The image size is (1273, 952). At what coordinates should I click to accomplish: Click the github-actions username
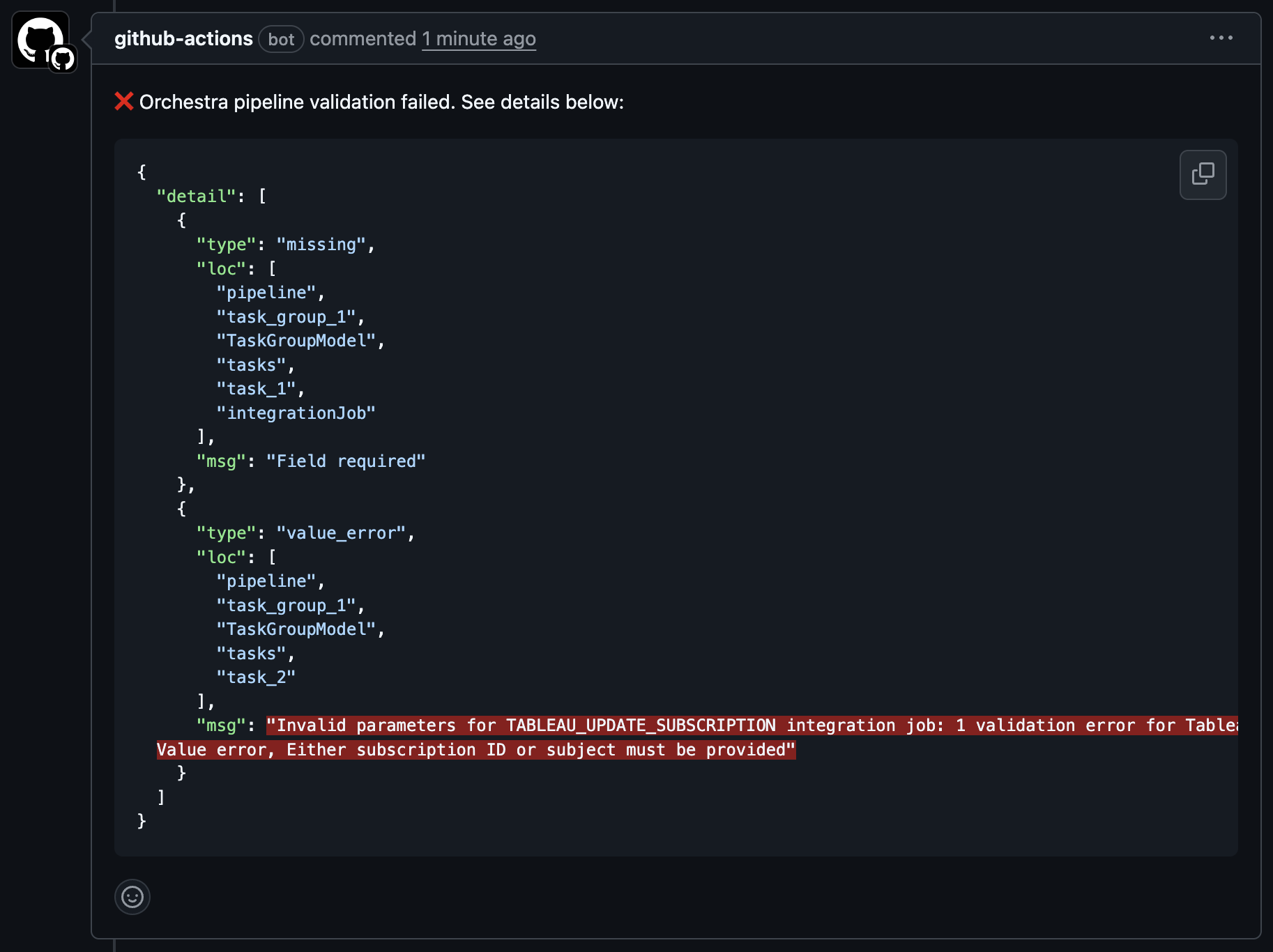pos(183,38)
